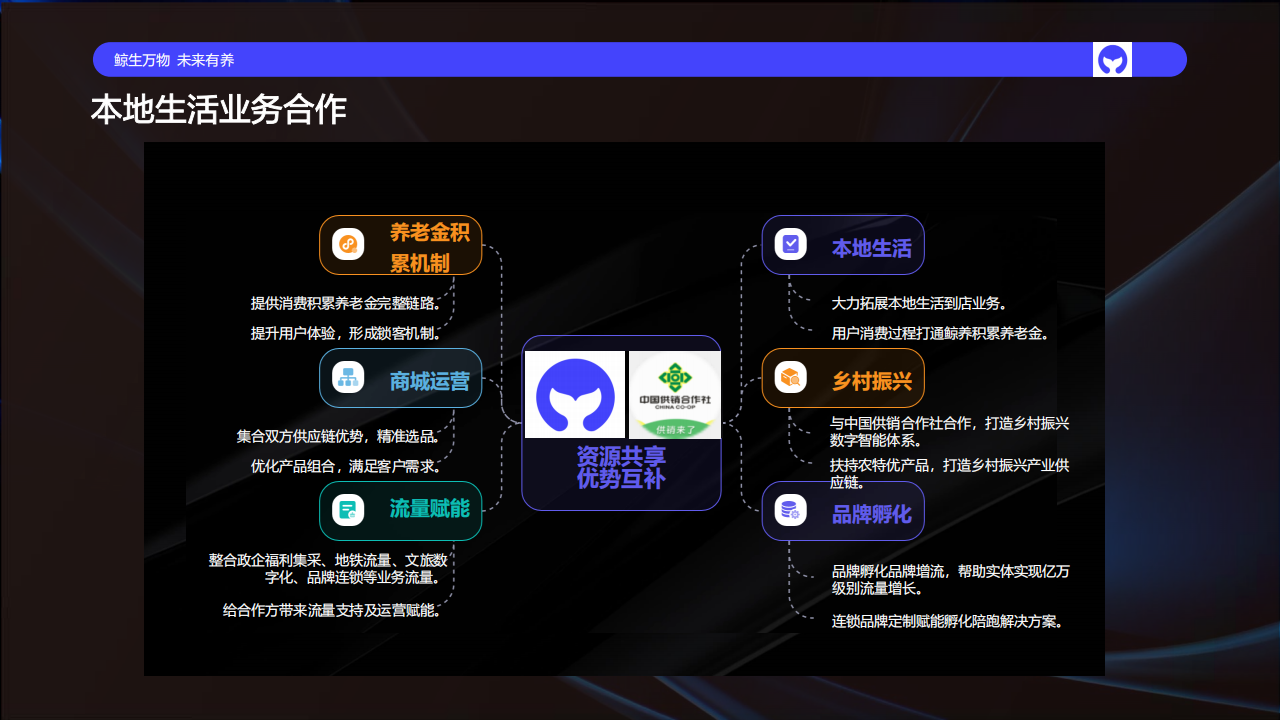This screenshot has width=1280, height=720.
Task: Click the China Co-op 中国供销合作社 logo
Action: click(x=675, y=394)
